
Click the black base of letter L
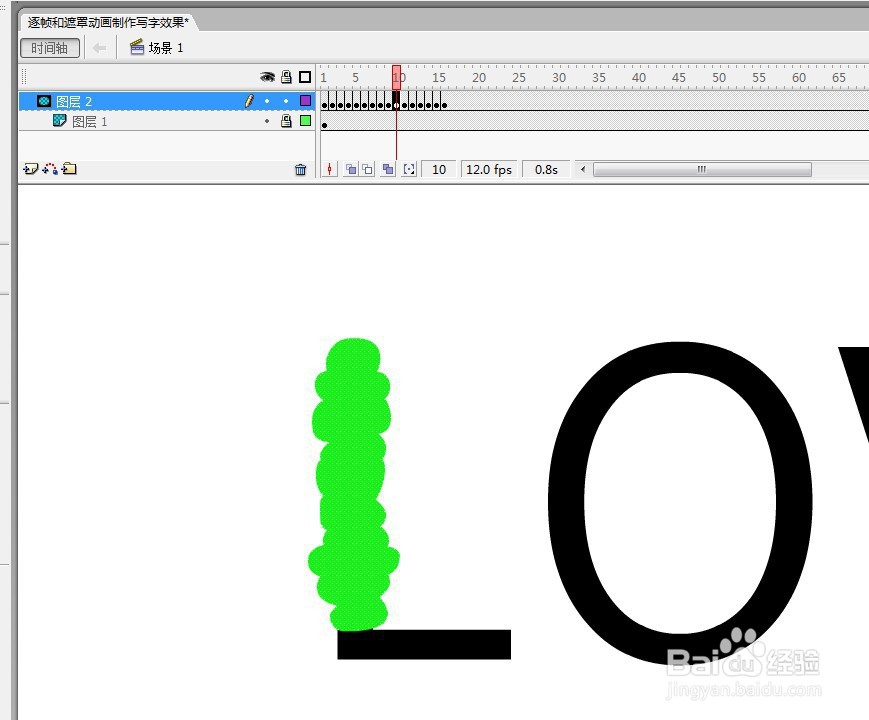(424, 644)
